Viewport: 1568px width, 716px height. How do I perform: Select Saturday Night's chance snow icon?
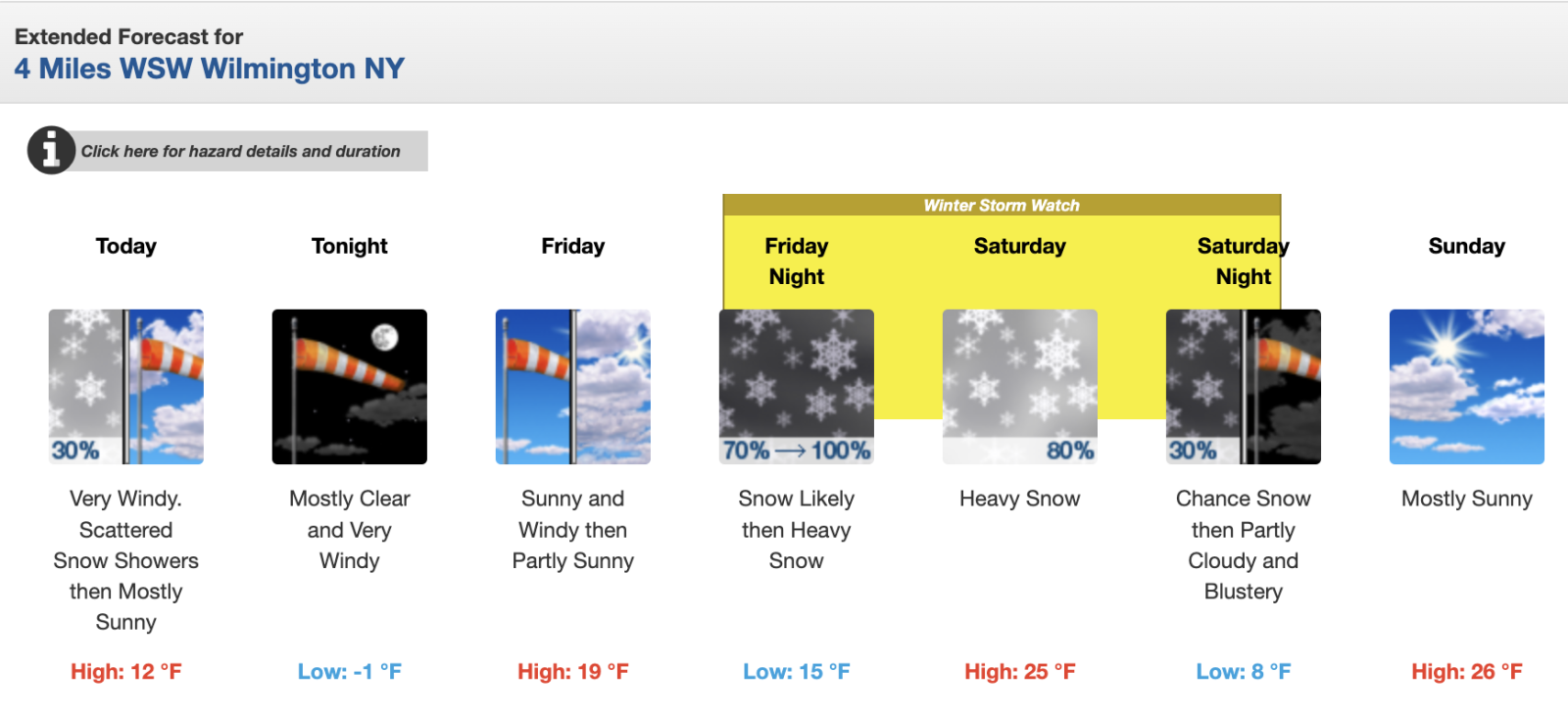1243,386
